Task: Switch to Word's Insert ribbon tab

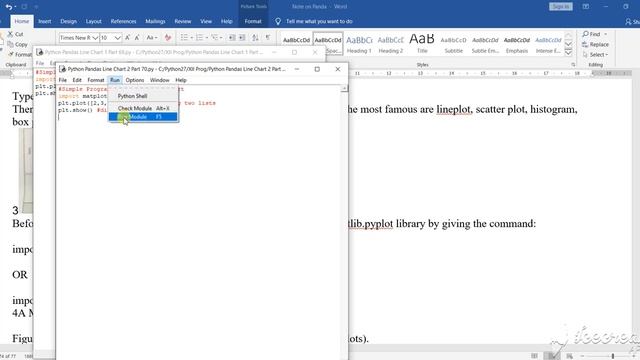Action: 44,21
